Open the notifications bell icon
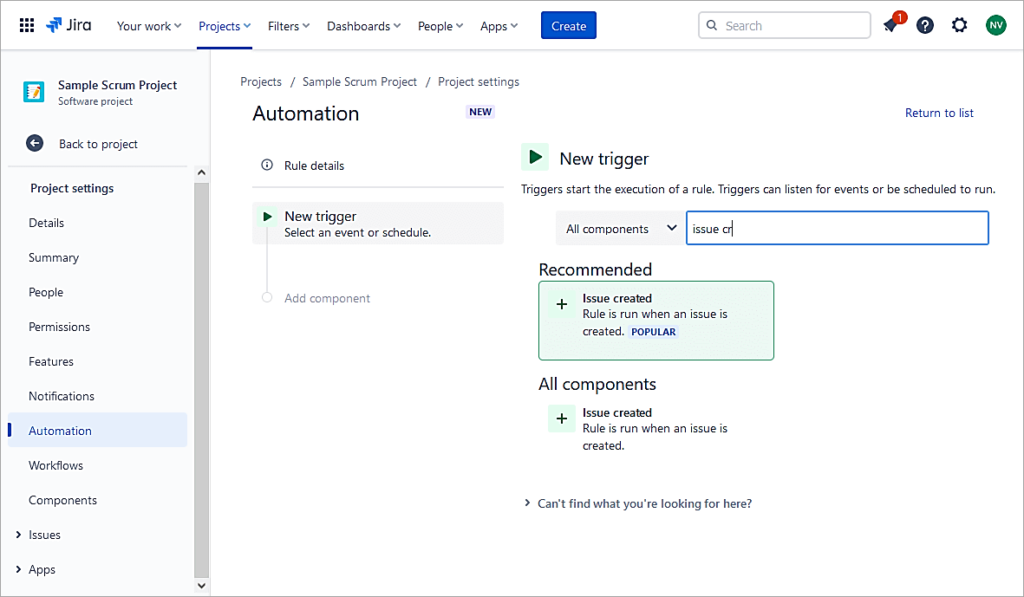The height and width of the screenshot is (597, 1024). (889, 24)
